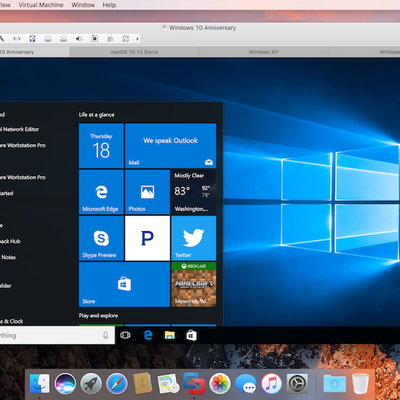
Task: Open Launchpad from the Dock
Action: pyautogui.click(x=91, y=383)
